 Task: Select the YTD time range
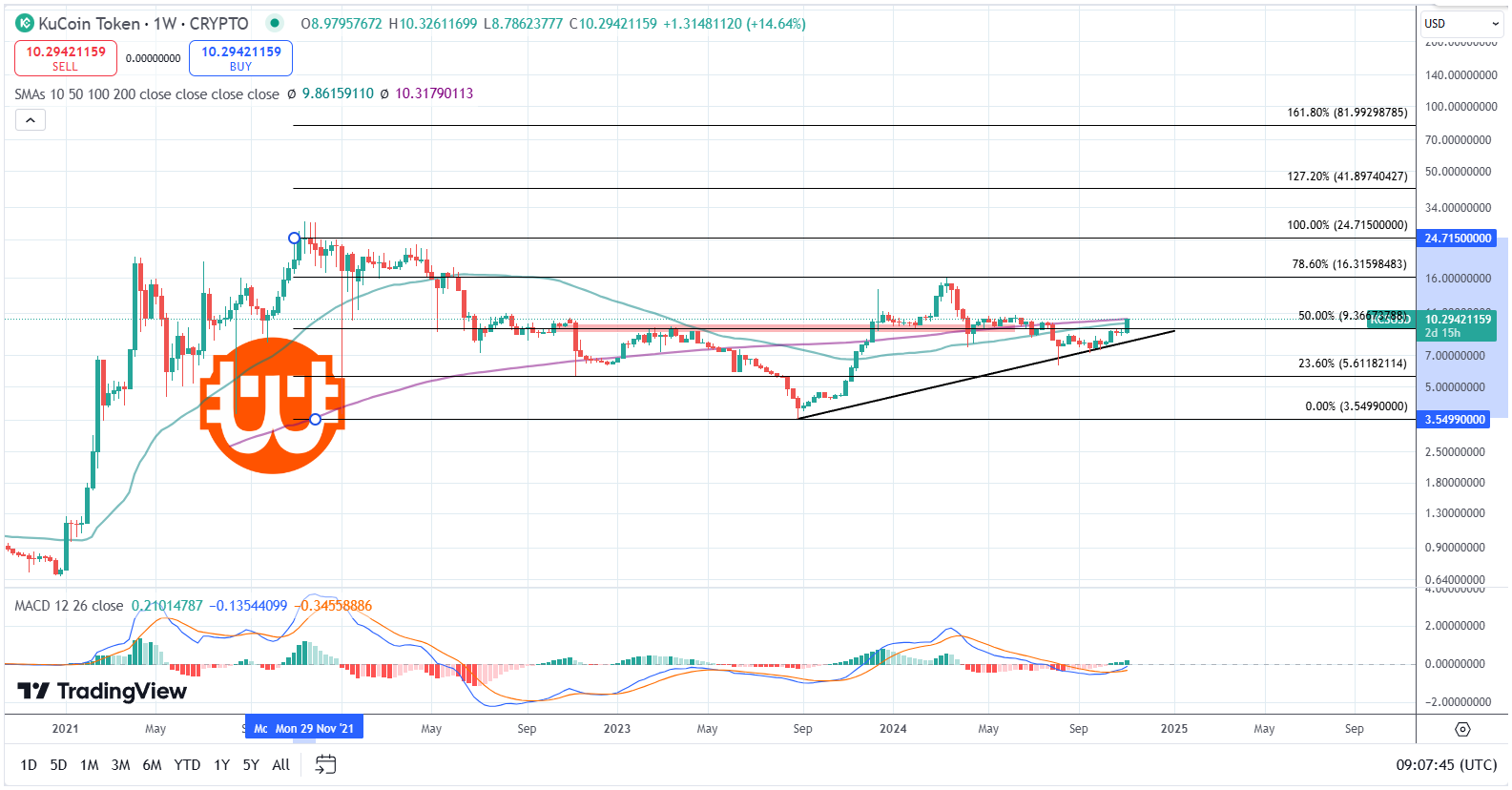[187, 765]
